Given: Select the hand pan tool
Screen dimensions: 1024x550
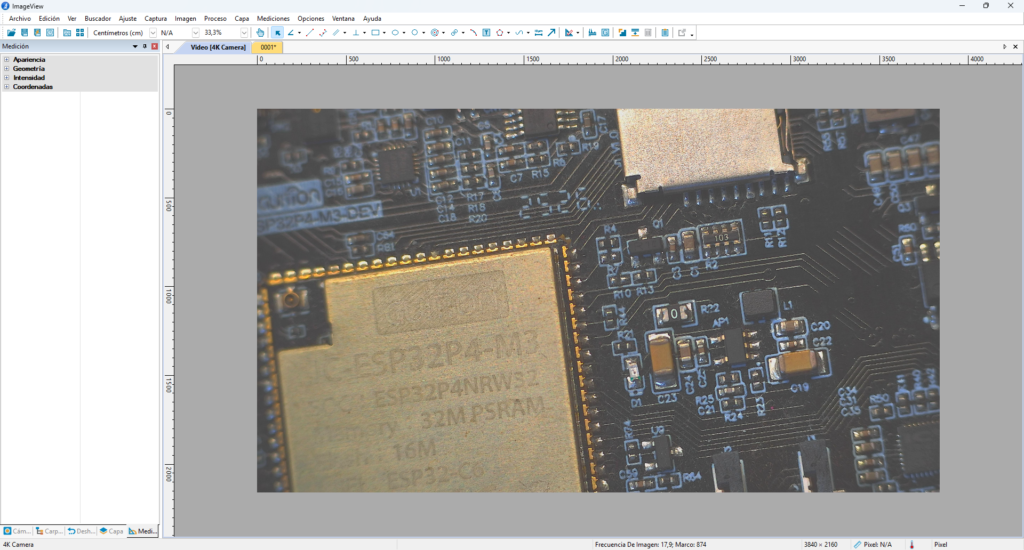Looking at the screenshot, I should tap(260, 33).
